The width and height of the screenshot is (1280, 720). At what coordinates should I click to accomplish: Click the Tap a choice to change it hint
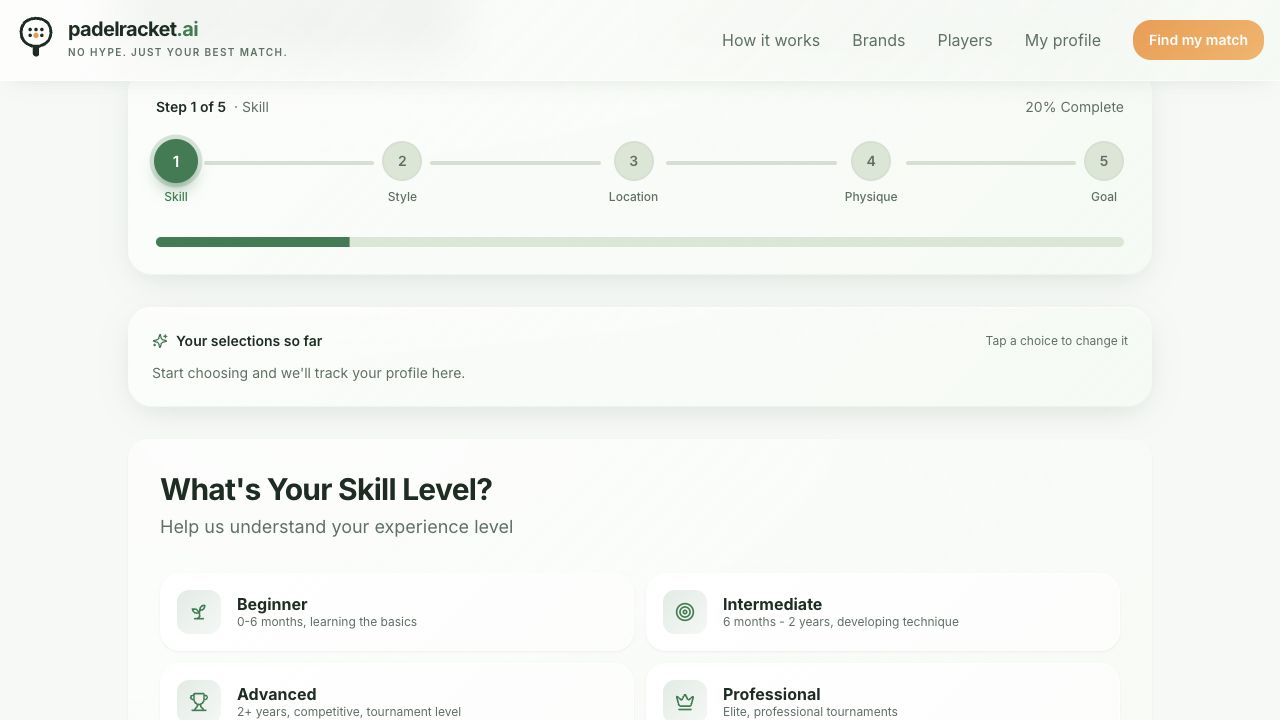(1057, 341)
